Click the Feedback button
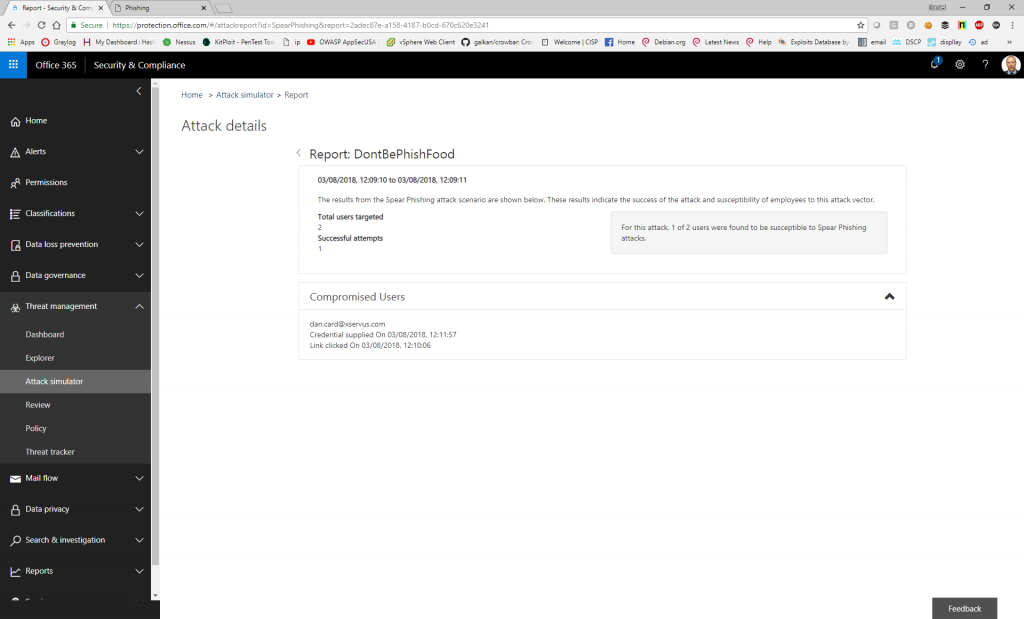This screenshot has height=619, width=1024. [963, 608]
